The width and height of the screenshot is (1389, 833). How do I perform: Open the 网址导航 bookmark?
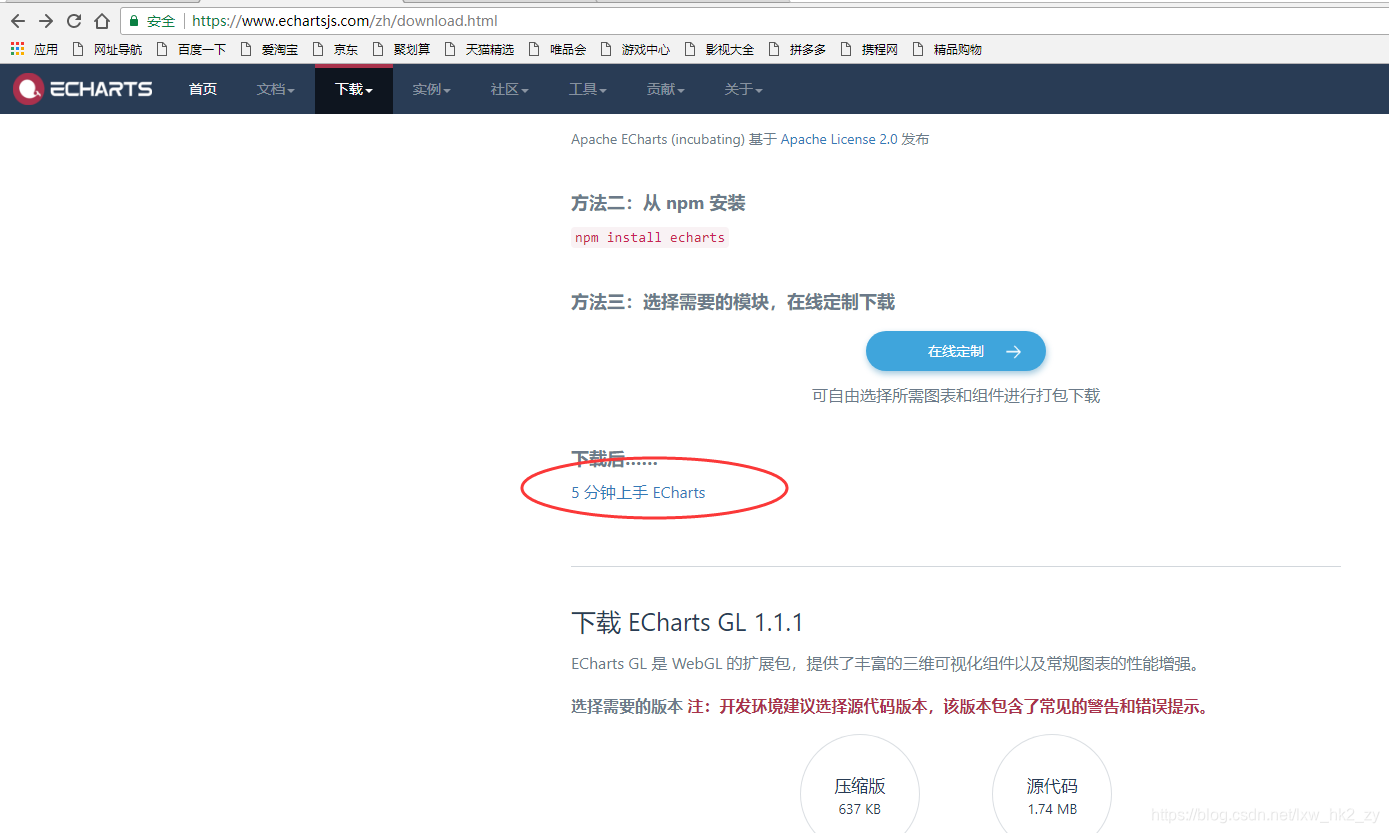107,49
